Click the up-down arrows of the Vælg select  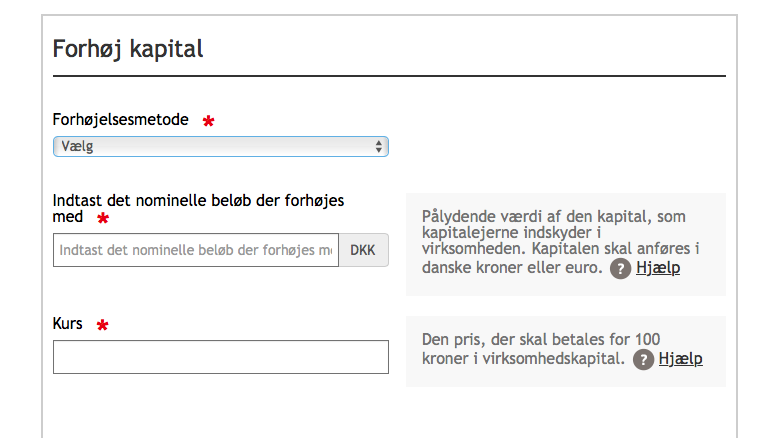(378, 147)
